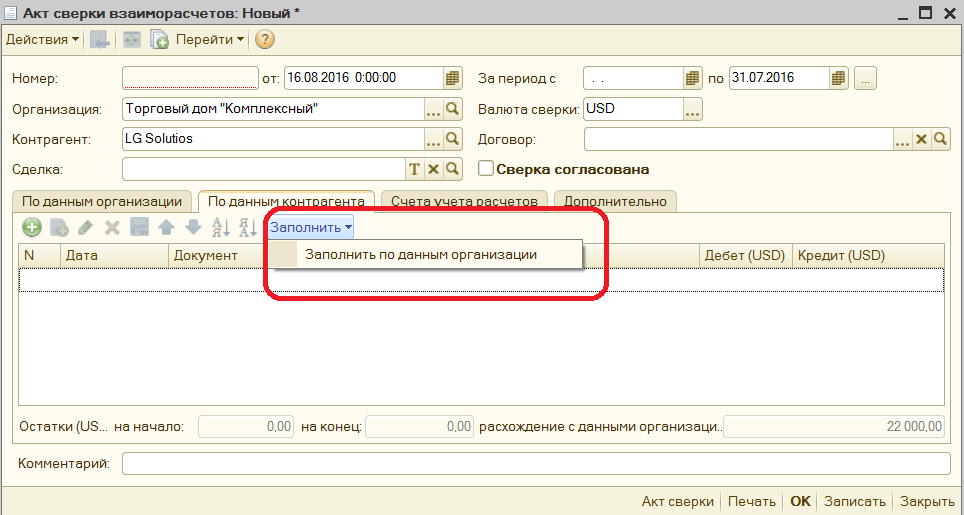Image resolution: width=964 pixels, height=515 pixels.
Task: Clear the Сделка field with X
Action: coord(433,169)
